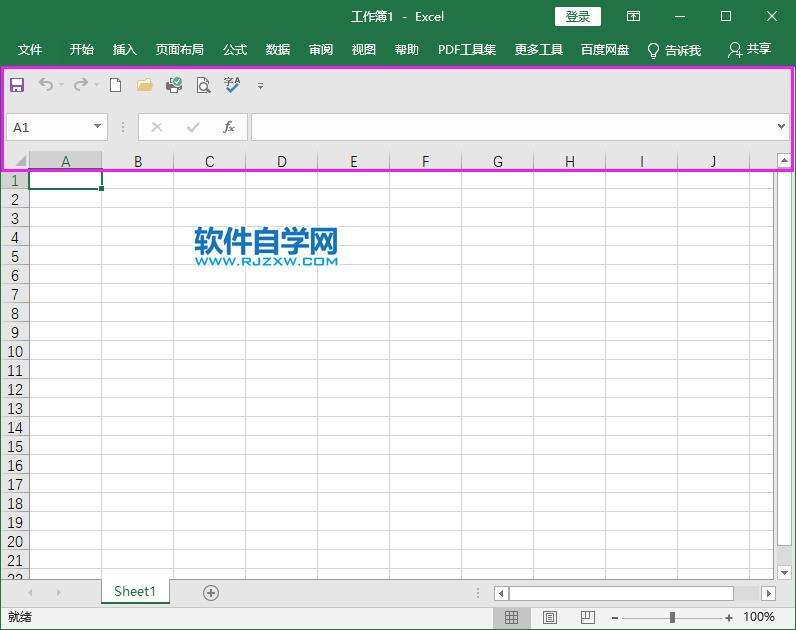796x630 pixels.
Task: Open the PDF工具集 tab
Action: pyautogui.click(x=467, y=50)
